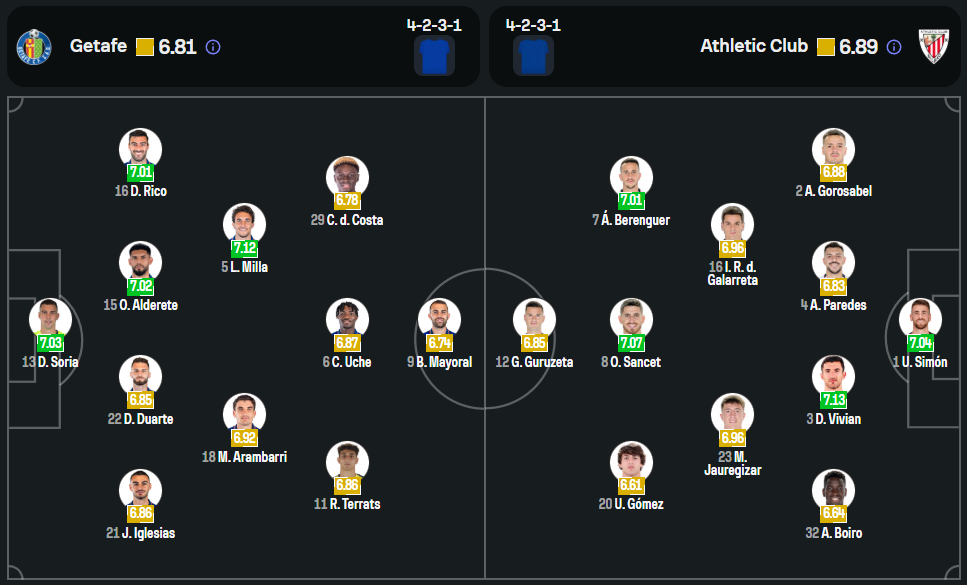Select the Getafe team name
967x585 pixels.
point(98,46)
